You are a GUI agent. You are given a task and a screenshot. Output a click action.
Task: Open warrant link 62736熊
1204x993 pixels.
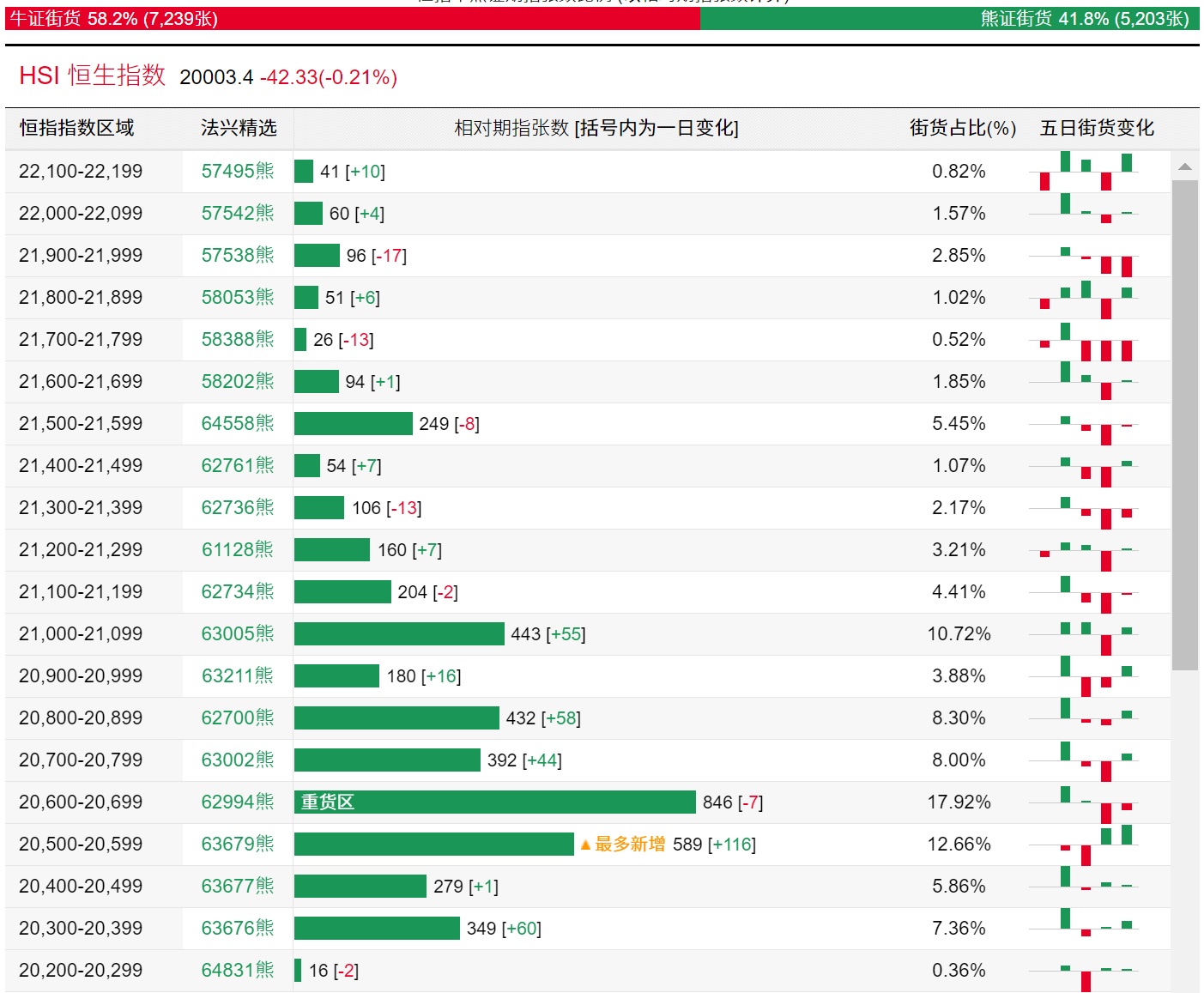point(238,507)
